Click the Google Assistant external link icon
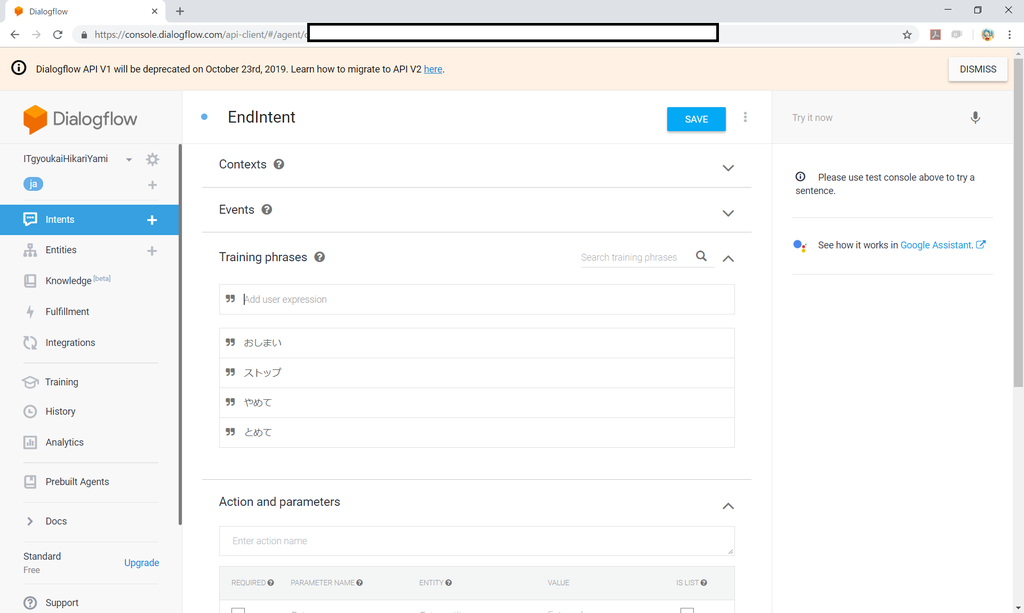The height and width of the screenshot is (613, 1024). click(x=980, y=245)
